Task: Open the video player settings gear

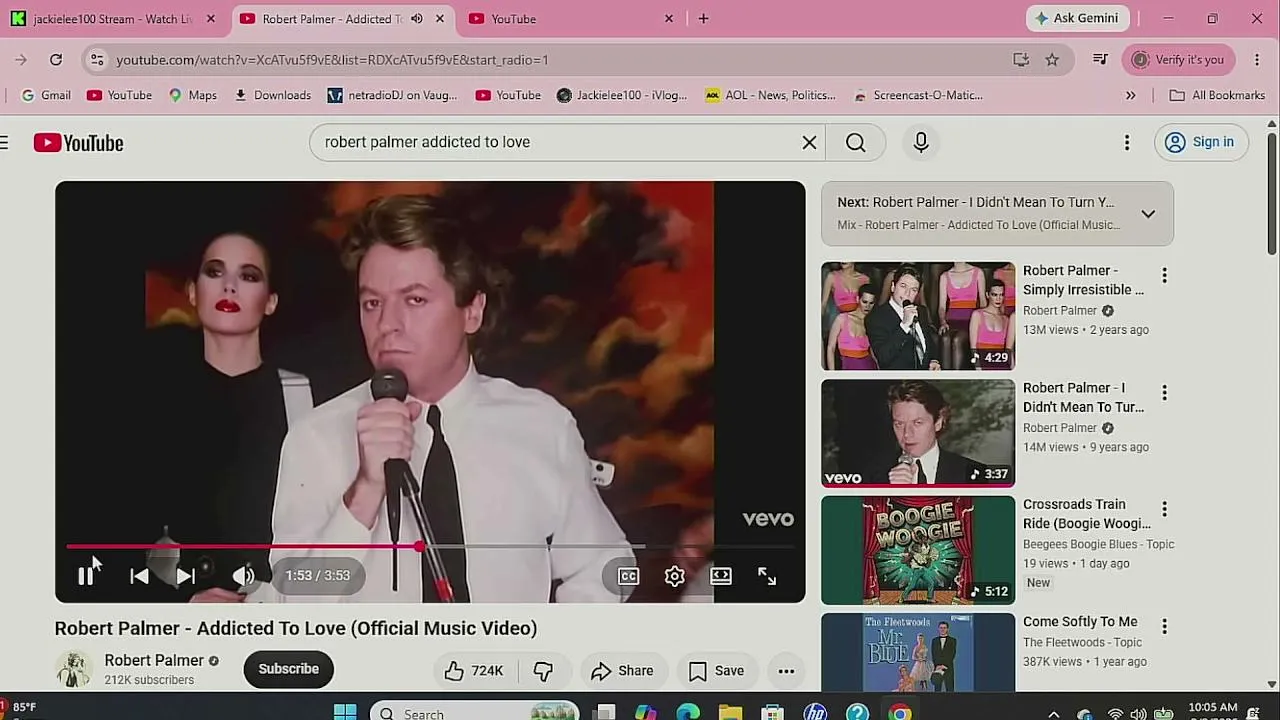Action: [675, 576]
